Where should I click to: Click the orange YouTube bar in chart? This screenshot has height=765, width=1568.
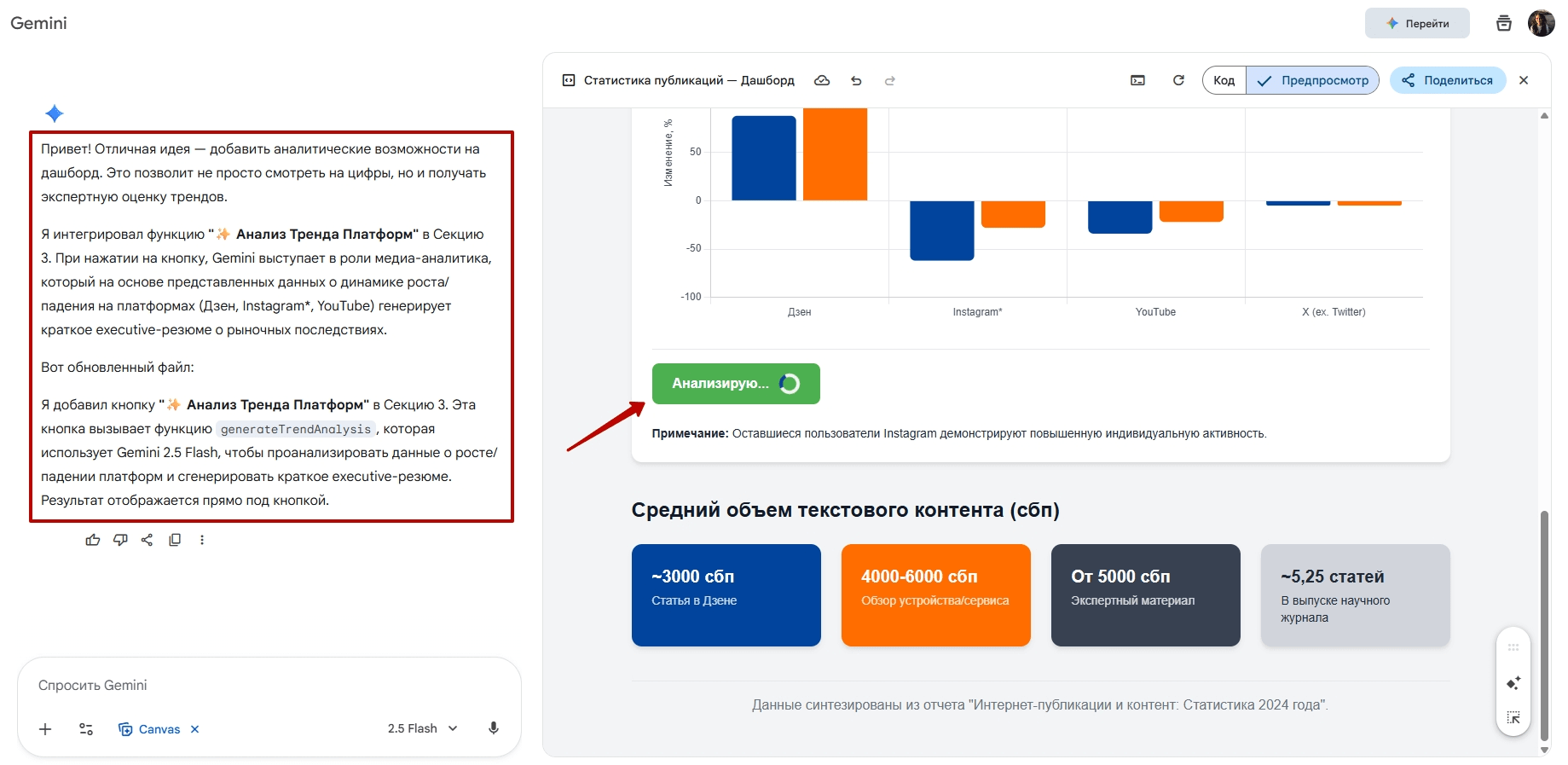(x=1192, y=212)
